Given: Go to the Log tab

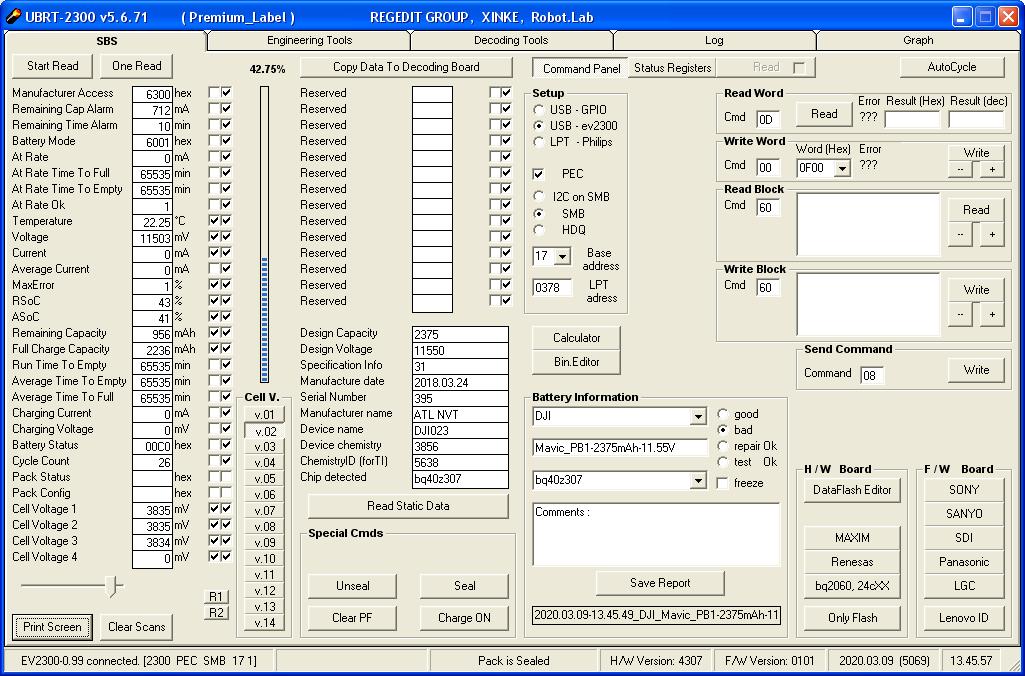Looking at the screenshot, I should tap(714, 41).
